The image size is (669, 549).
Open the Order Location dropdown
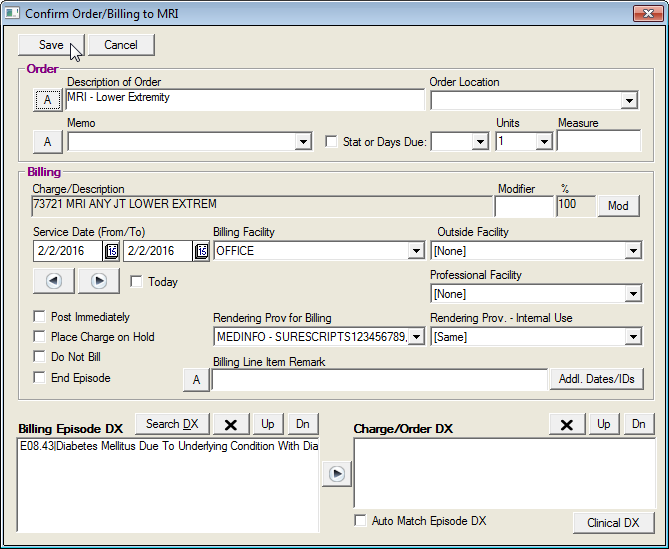click(629, 100)
